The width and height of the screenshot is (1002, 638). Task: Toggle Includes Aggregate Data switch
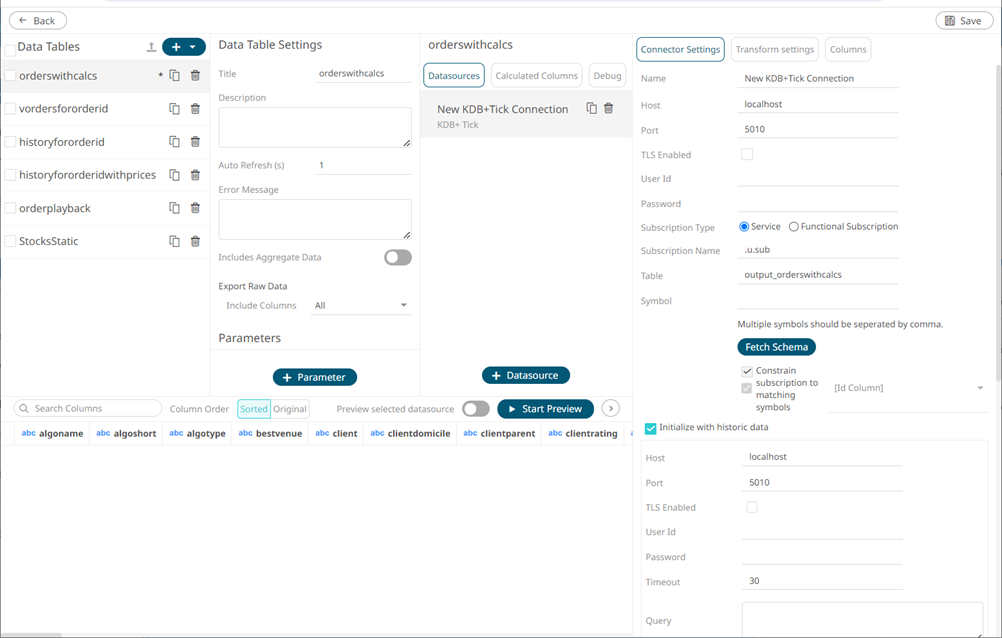(397, 258)
